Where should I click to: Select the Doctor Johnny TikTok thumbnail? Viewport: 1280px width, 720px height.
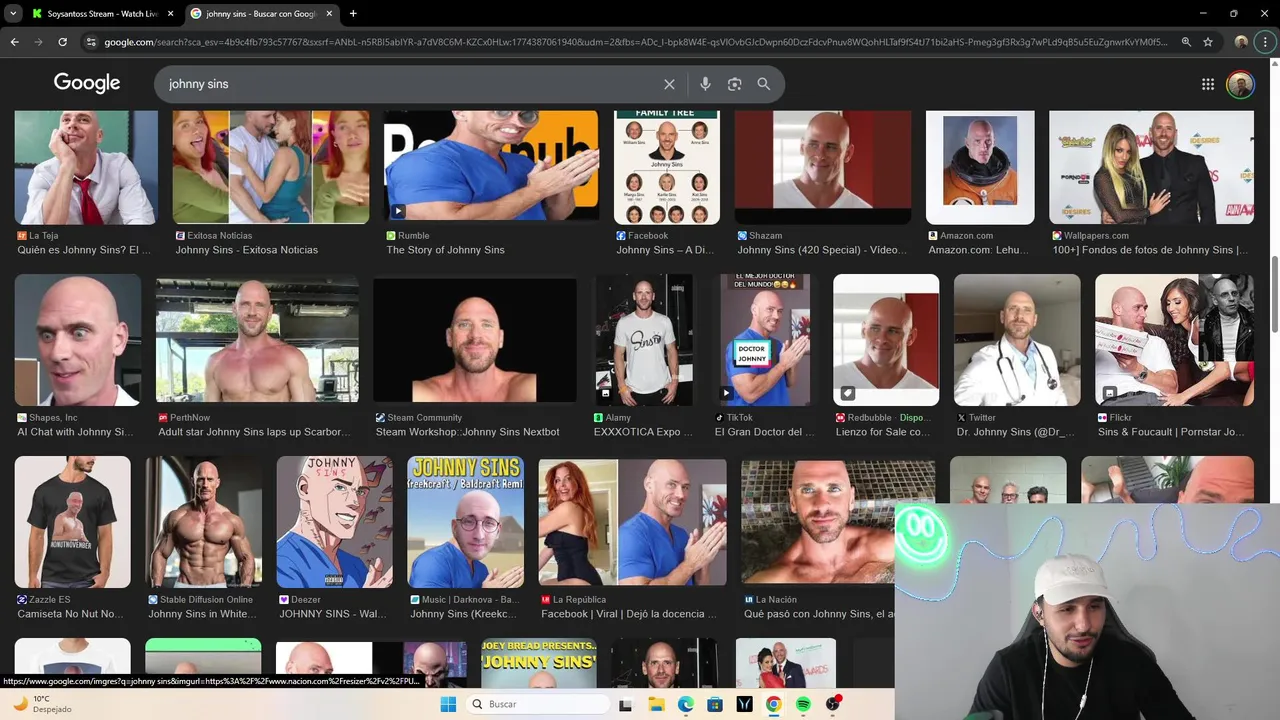(x=765, y=340)
